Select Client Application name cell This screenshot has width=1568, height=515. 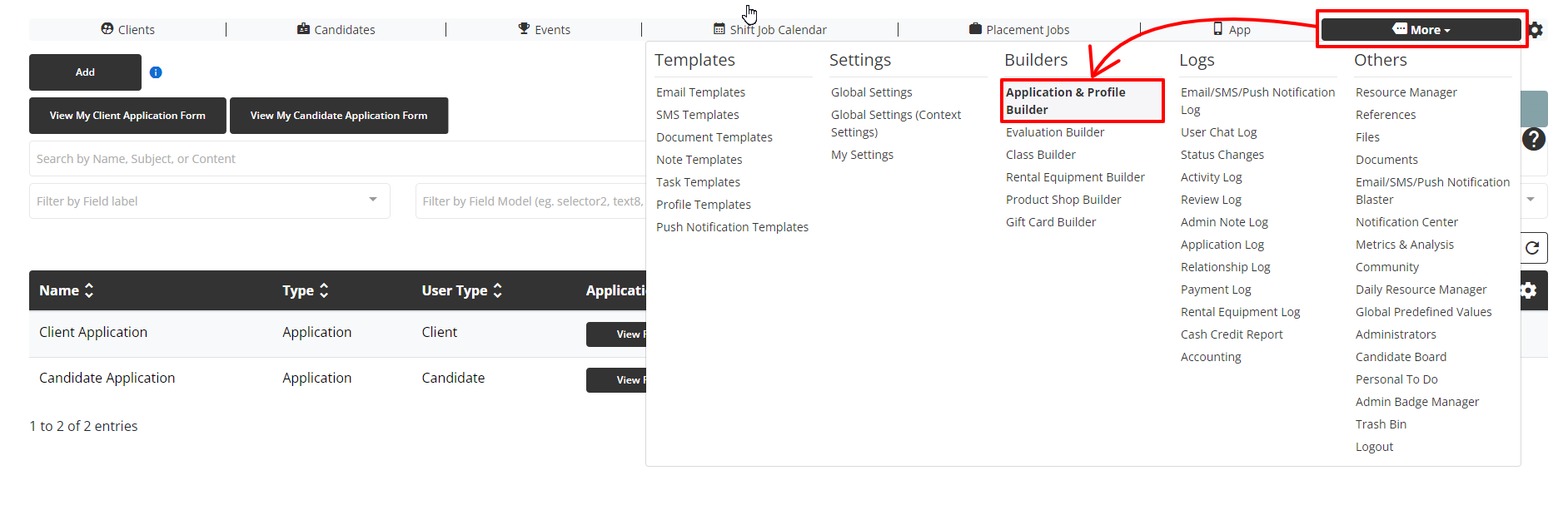[93, 332]
